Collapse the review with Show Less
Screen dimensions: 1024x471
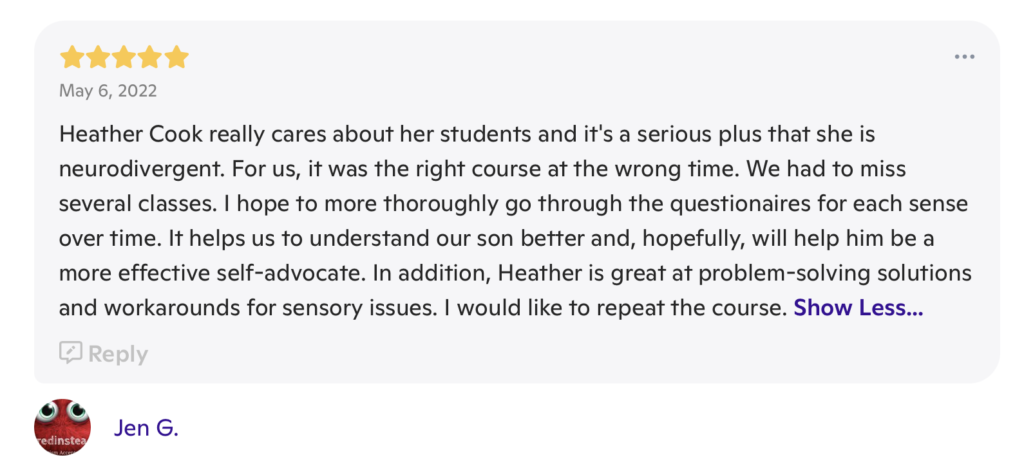tap(858, 308)
